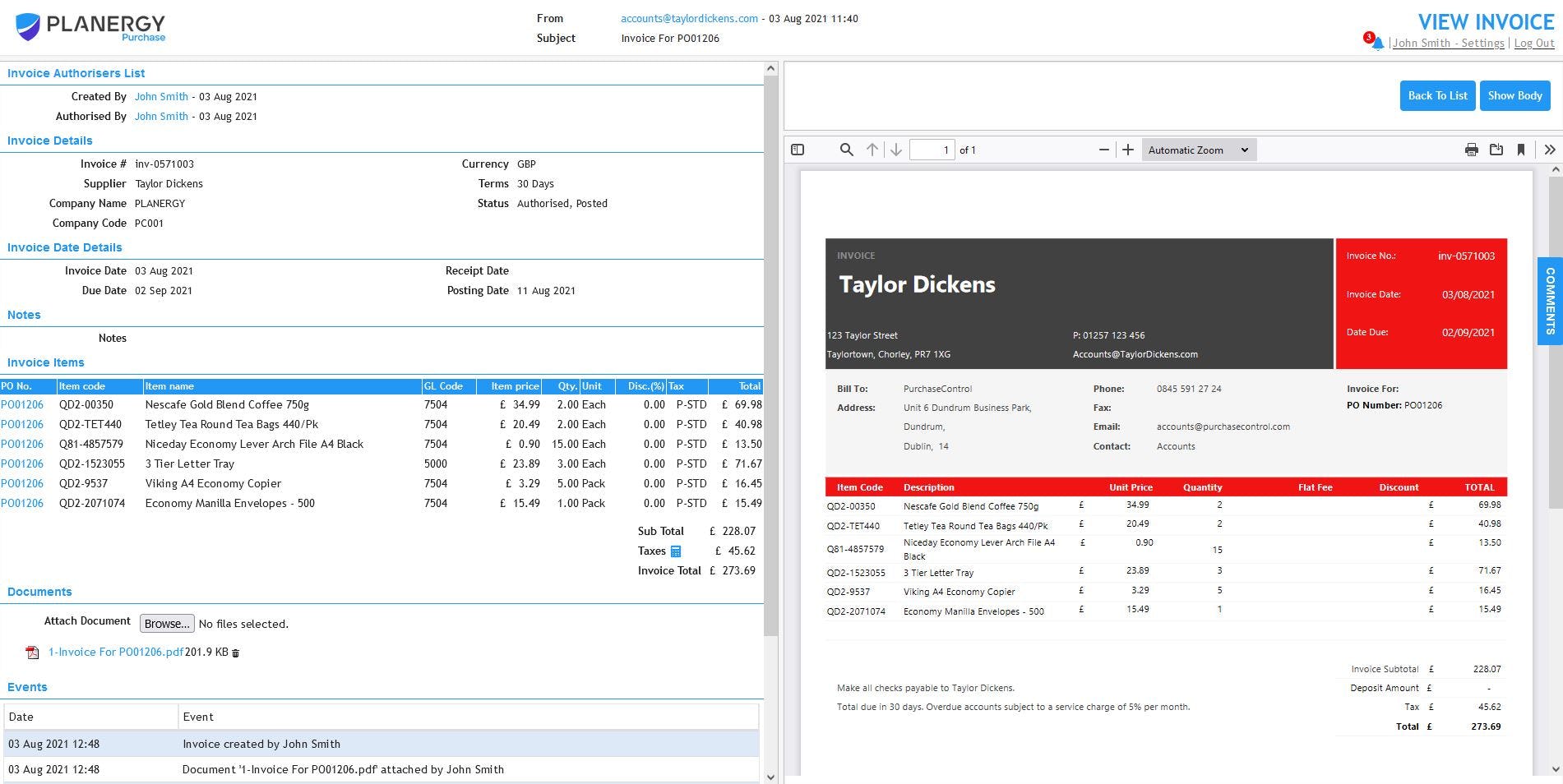Browse for a document to attach
The height and width of the screenshot is (784, 1563).
[x=167, y=624]
